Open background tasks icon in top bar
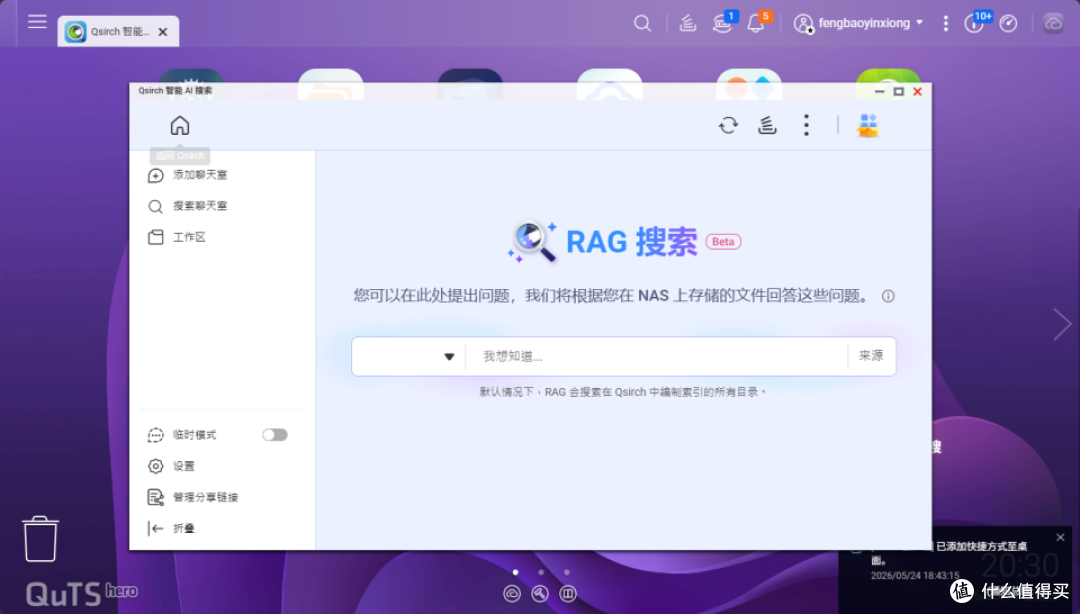Image resolution: width=1080 pixels, height=614 pixels. pyautogui.click(x=687, y=23)
